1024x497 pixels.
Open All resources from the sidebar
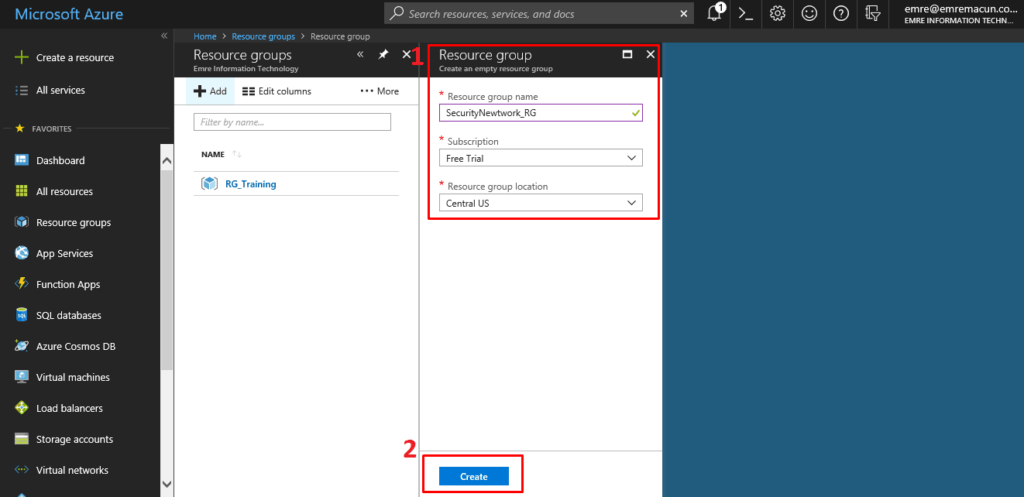coord(65,191)
